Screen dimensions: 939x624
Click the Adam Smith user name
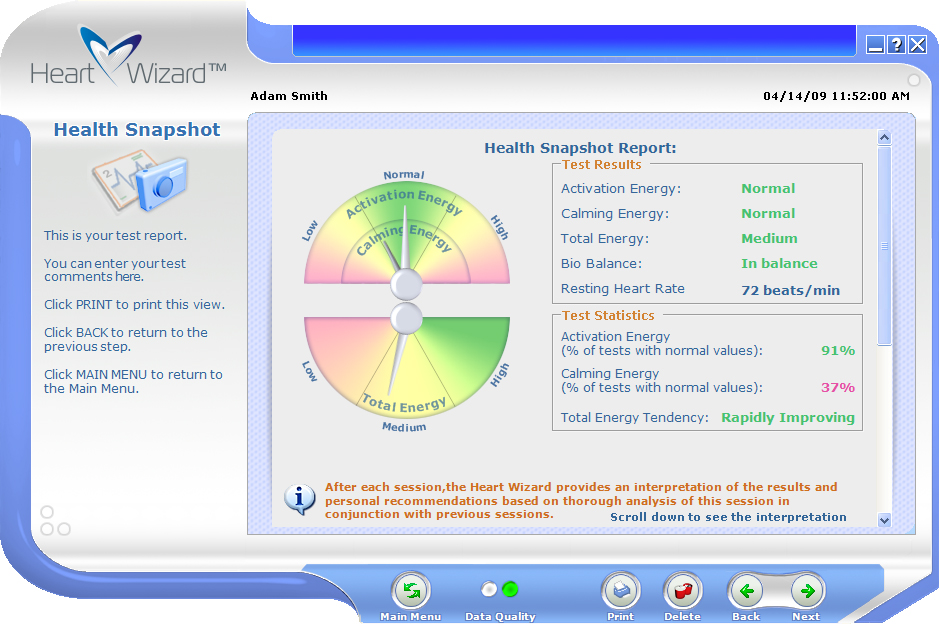289,96
